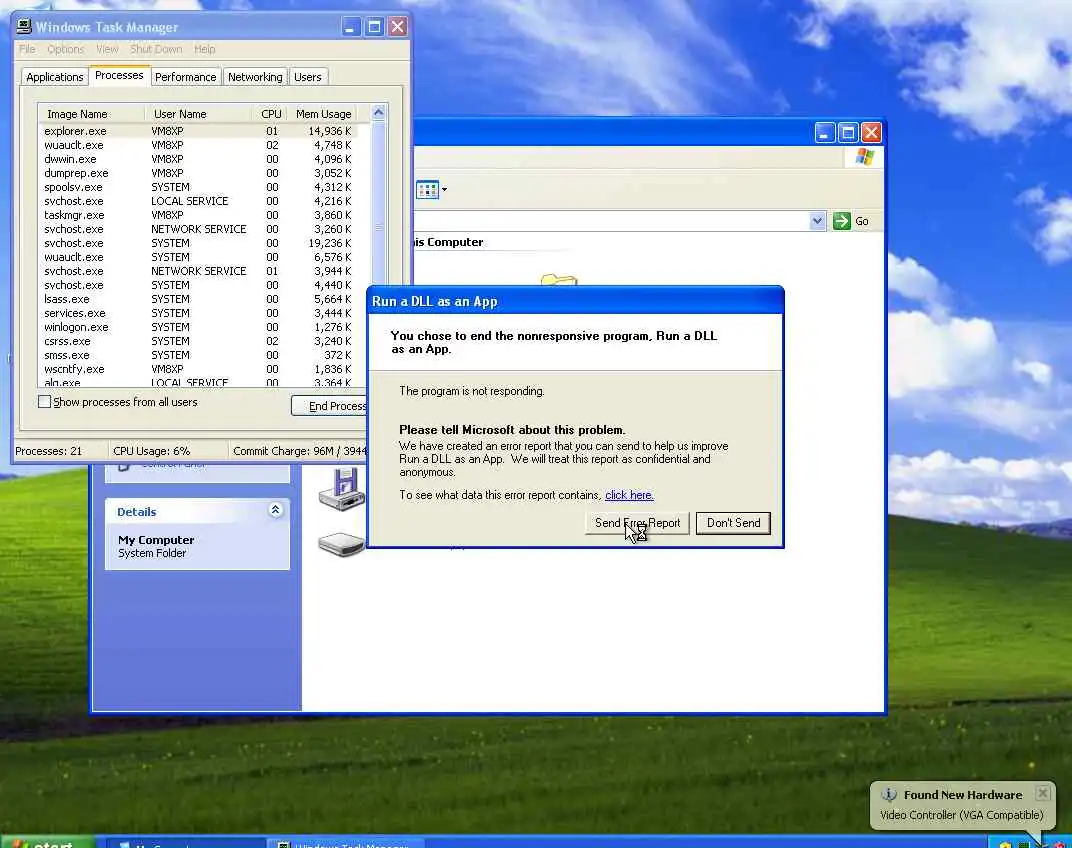The image size is (1072, 848).
Task: Click the floppy drive icon in My Computer
Action: (342, 489)
